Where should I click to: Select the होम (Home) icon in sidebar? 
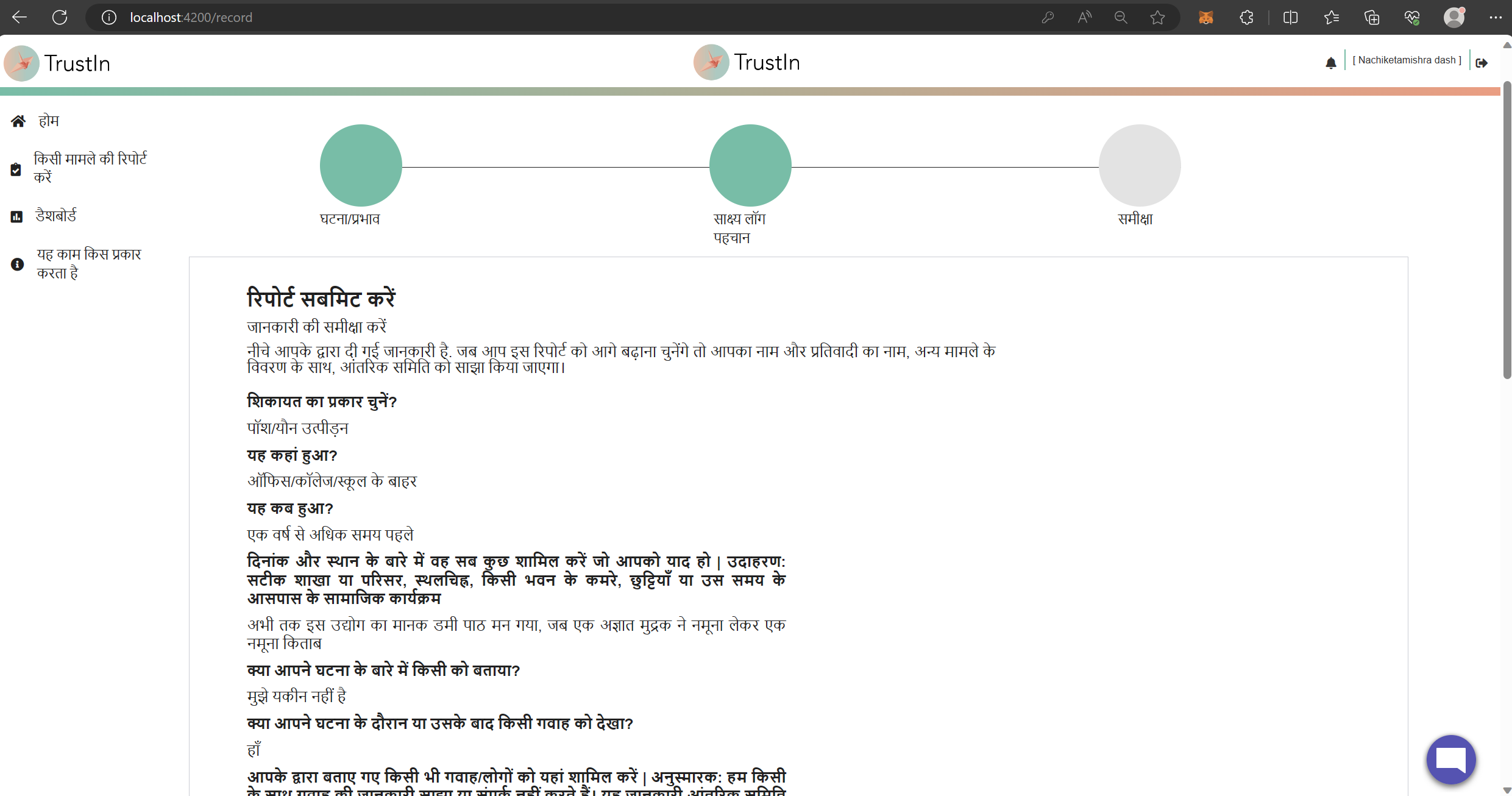(18, 121)
